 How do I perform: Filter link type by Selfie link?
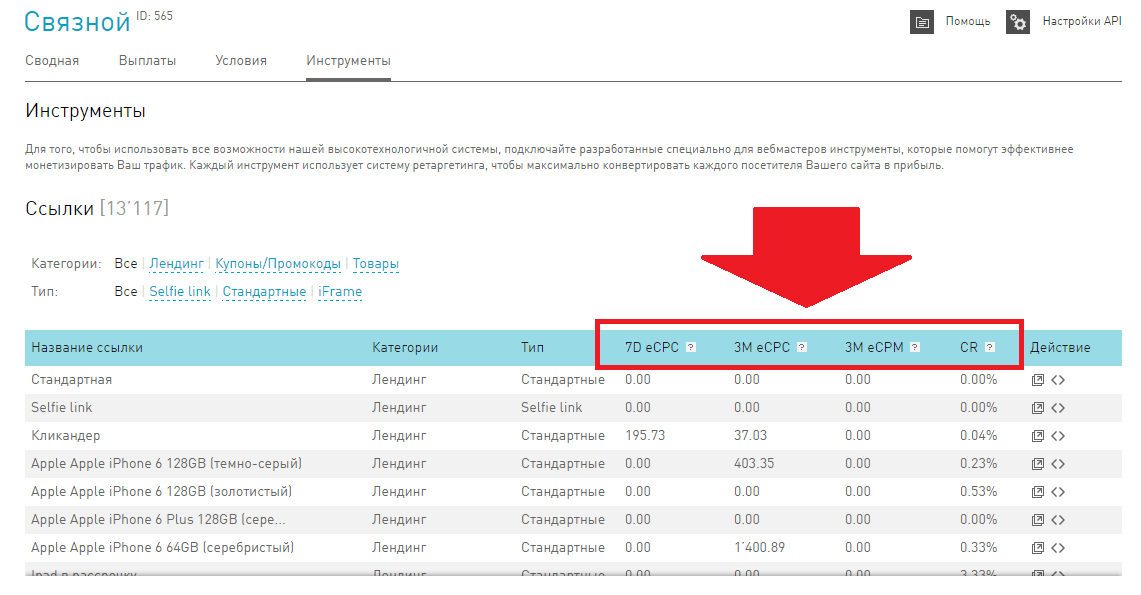click(x=180, y=292)
